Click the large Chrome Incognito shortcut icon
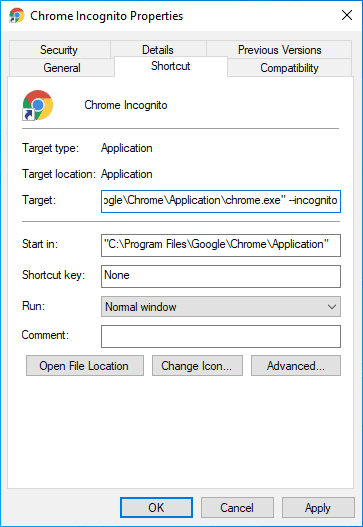This screenshot has width=363, height=527. 37,105
